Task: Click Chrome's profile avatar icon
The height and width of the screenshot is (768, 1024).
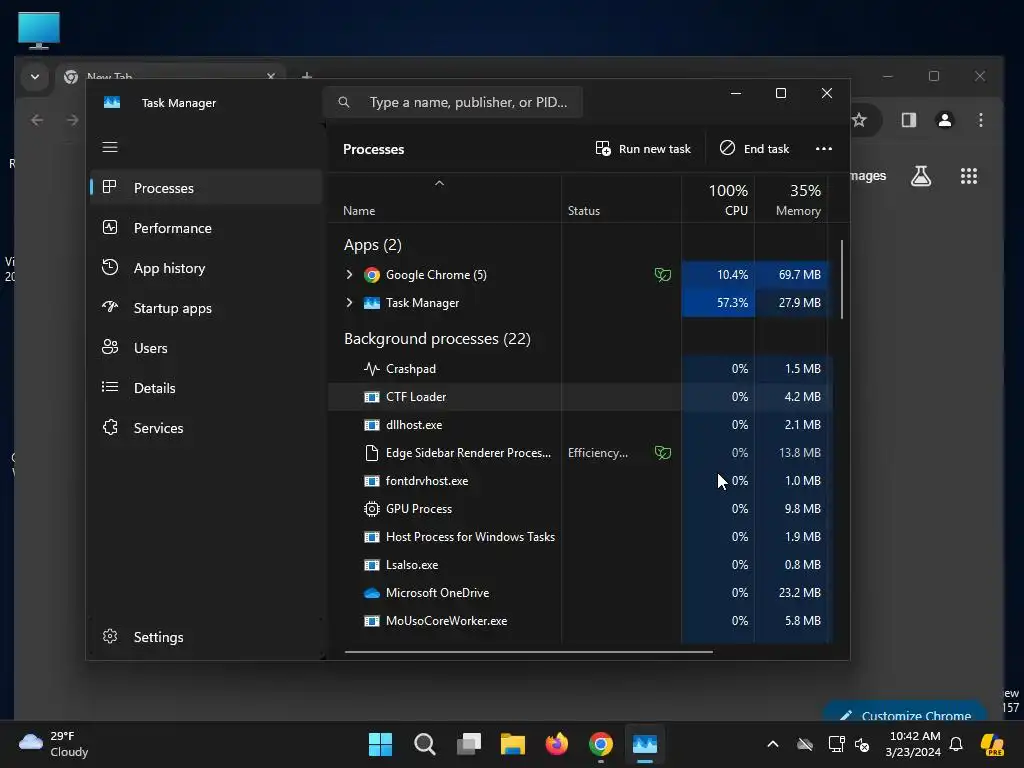Action: pyautogui.click(x=944, y=120)
